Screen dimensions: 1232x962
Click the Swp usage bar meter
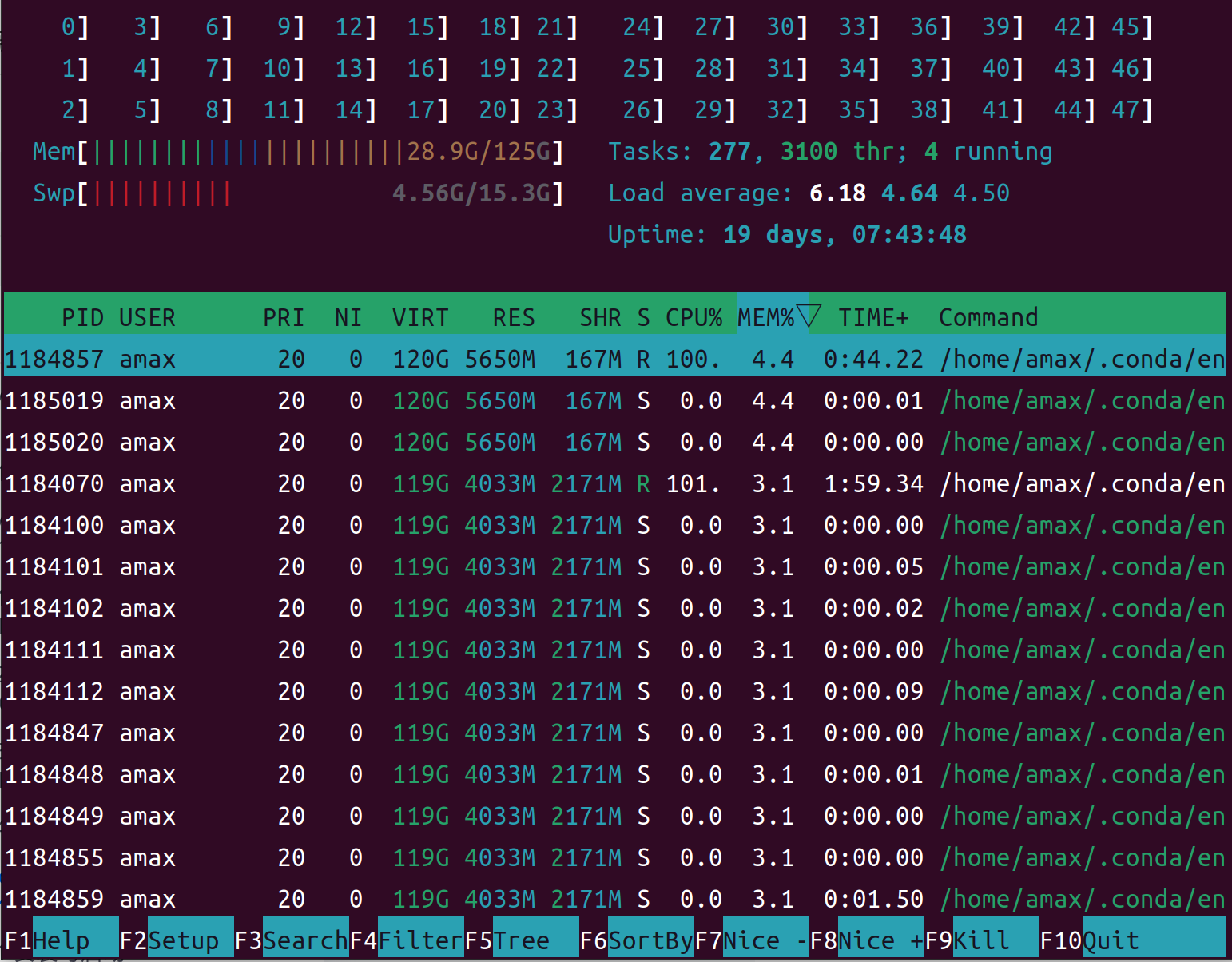pos(298,193)
